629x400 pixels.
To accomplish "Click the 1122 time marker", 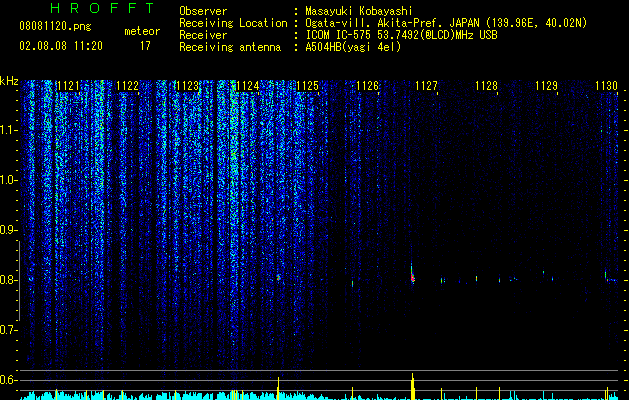I will pos(128,86).
